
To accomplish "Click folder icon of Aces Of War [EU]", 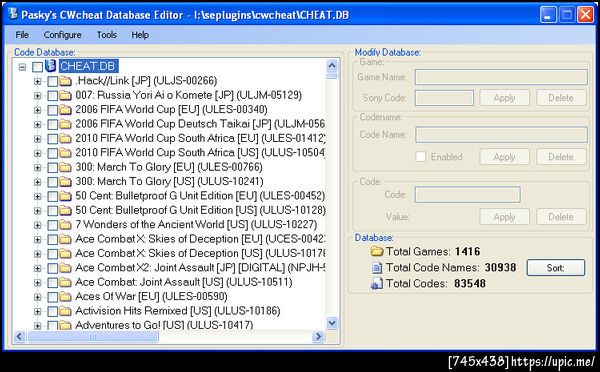I will tap(65, 297).
